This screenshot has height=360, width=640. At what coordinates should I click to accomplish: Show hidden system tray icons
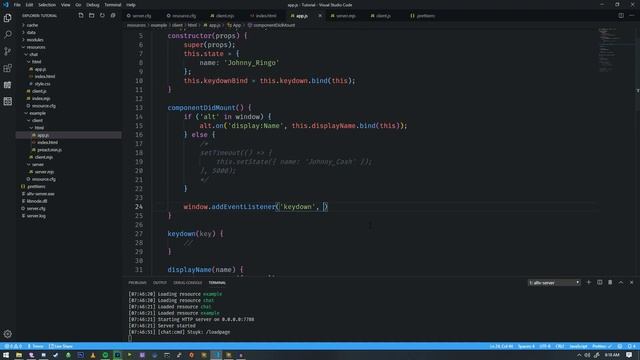(579, 355)
